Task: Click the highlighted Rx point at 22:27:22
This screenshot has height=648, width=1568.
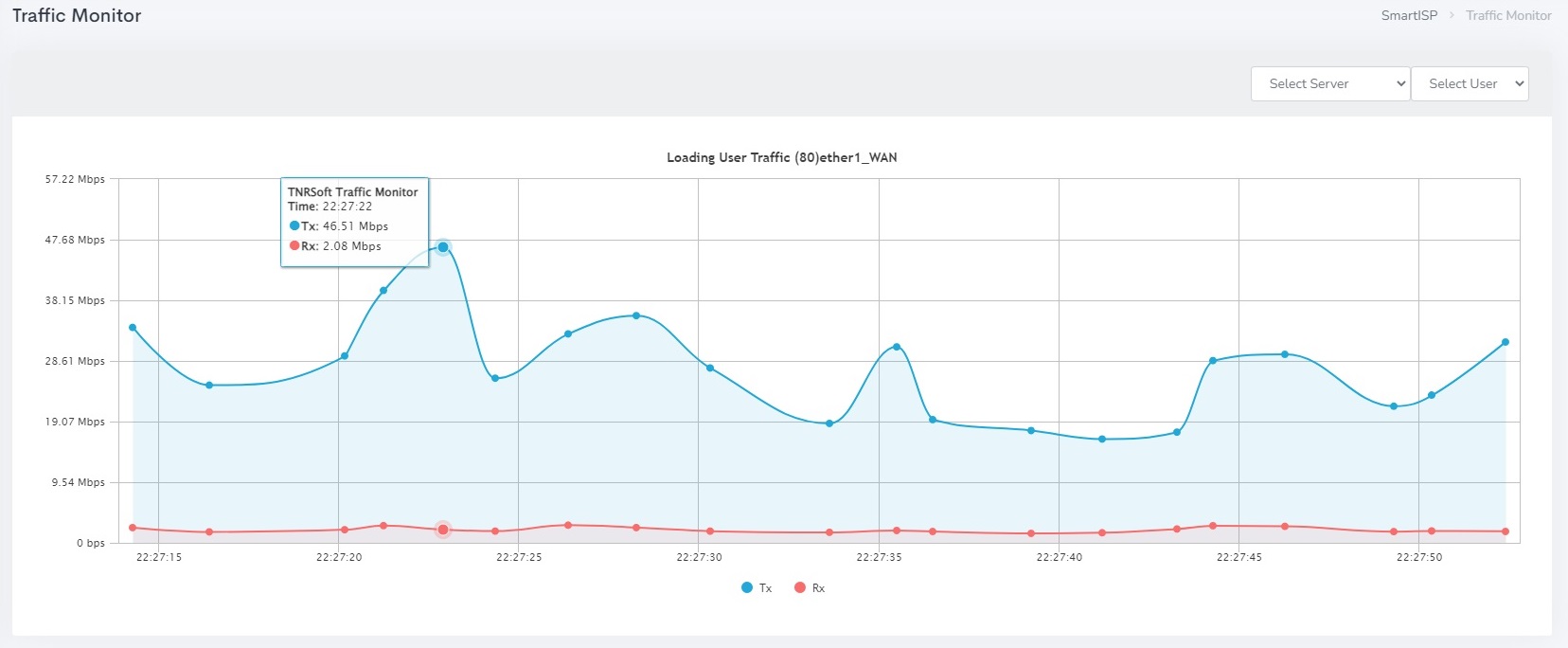Action: point(443,530)
